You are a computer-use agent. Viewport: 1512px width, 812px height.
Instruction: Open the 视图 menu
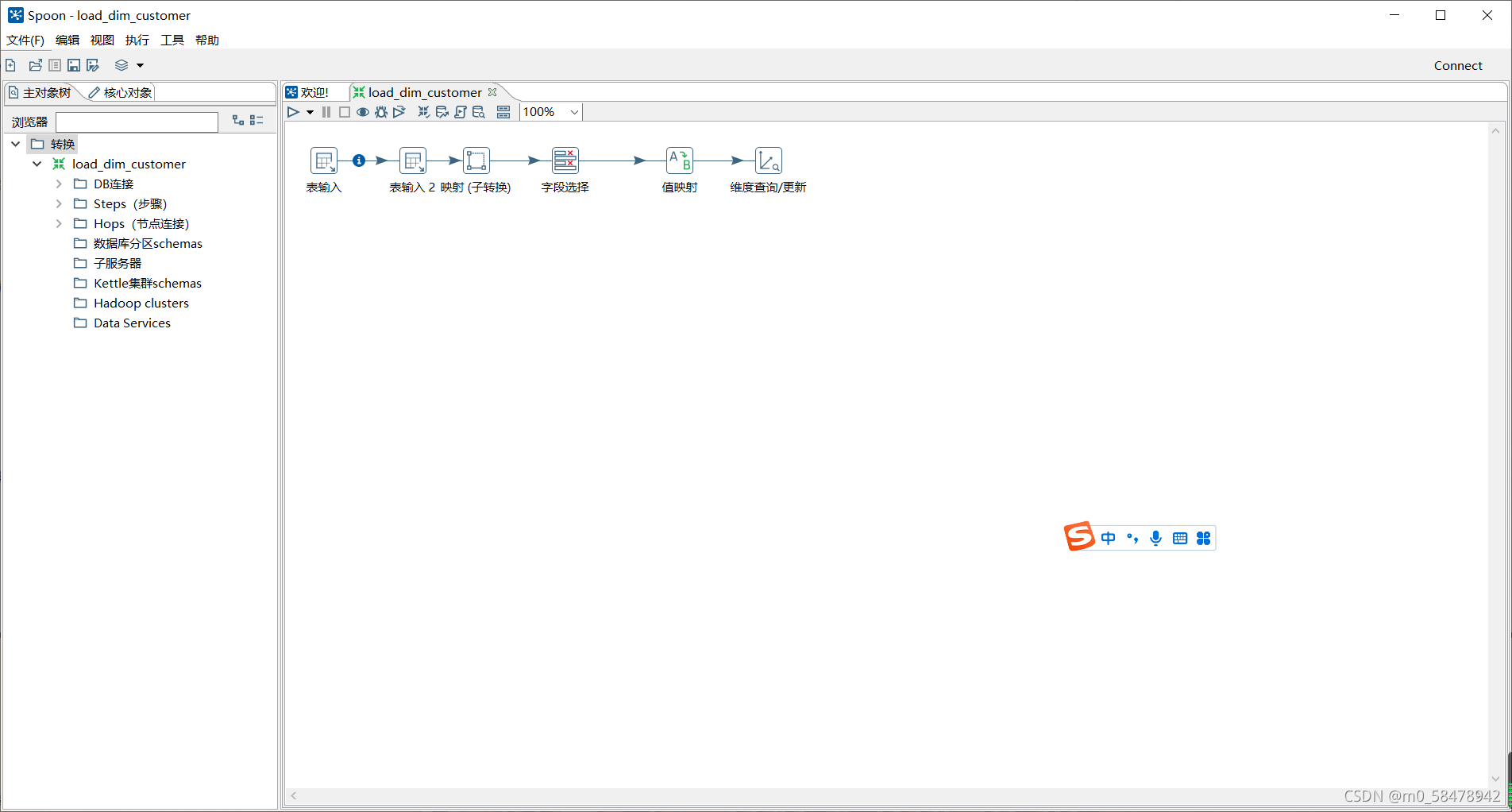click(x=102, y=40)
